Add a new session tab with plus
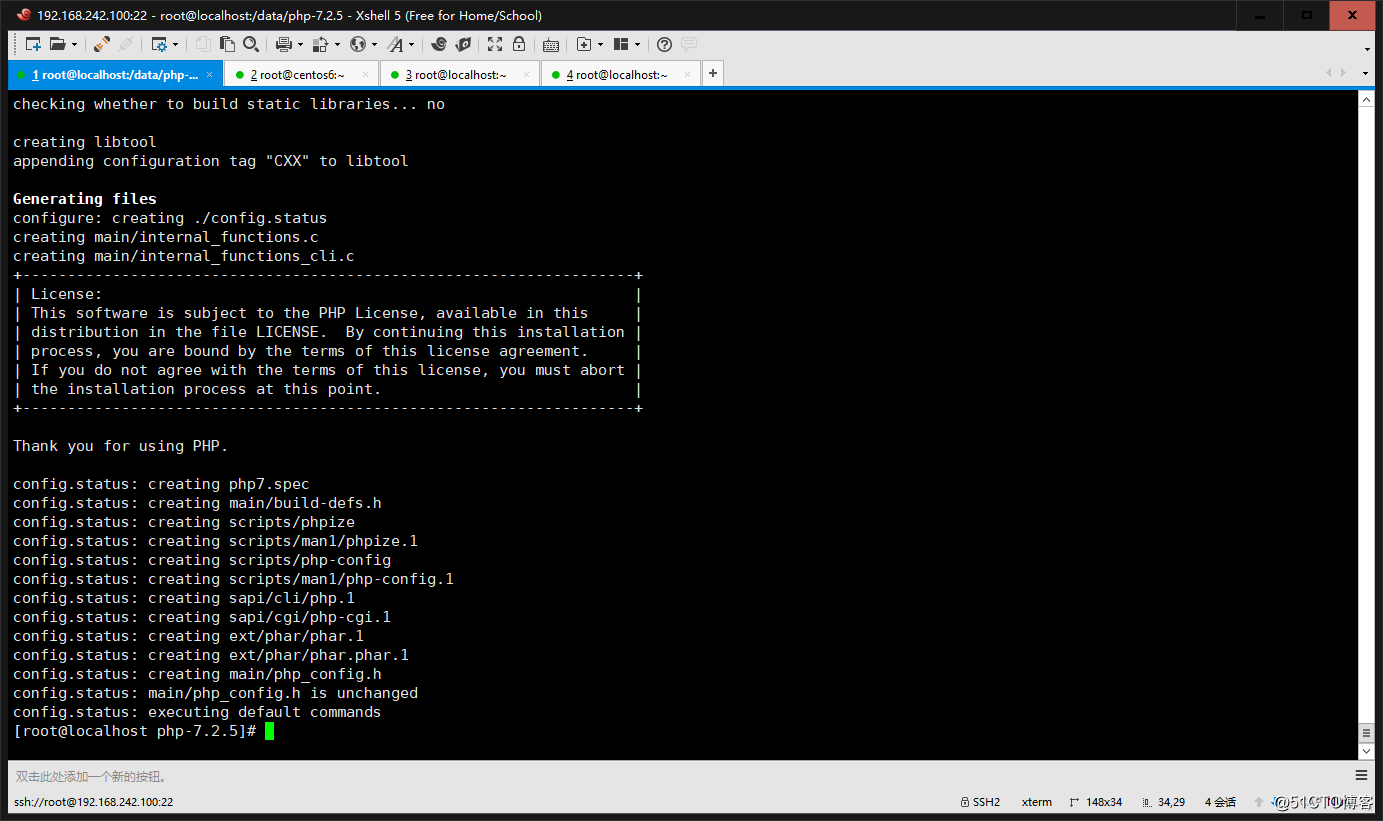Viewport: 1383px width, 821px height. tap(713, 74)
